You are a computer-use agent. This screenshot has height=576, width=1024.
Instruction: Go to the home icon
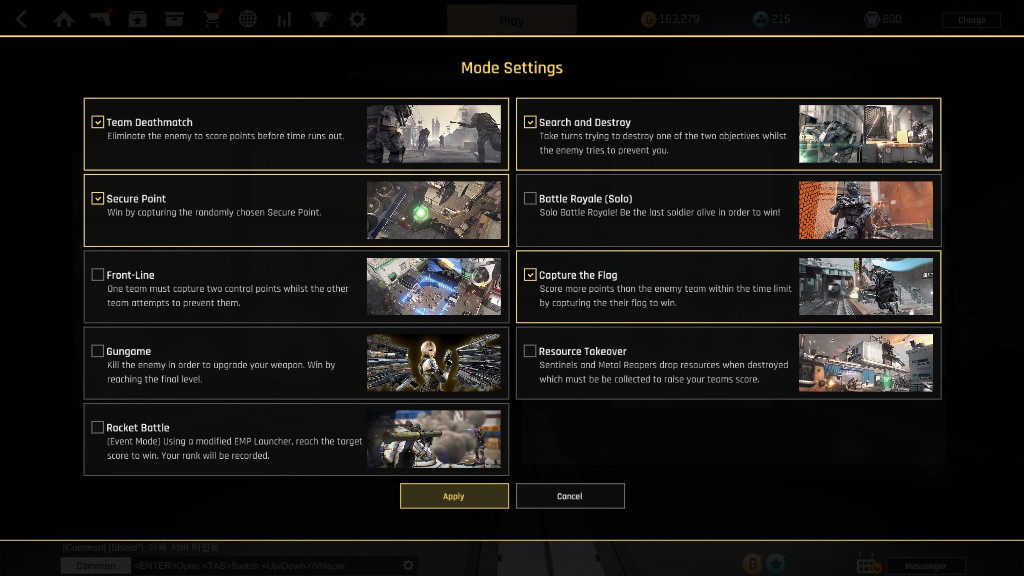point(63,20)
